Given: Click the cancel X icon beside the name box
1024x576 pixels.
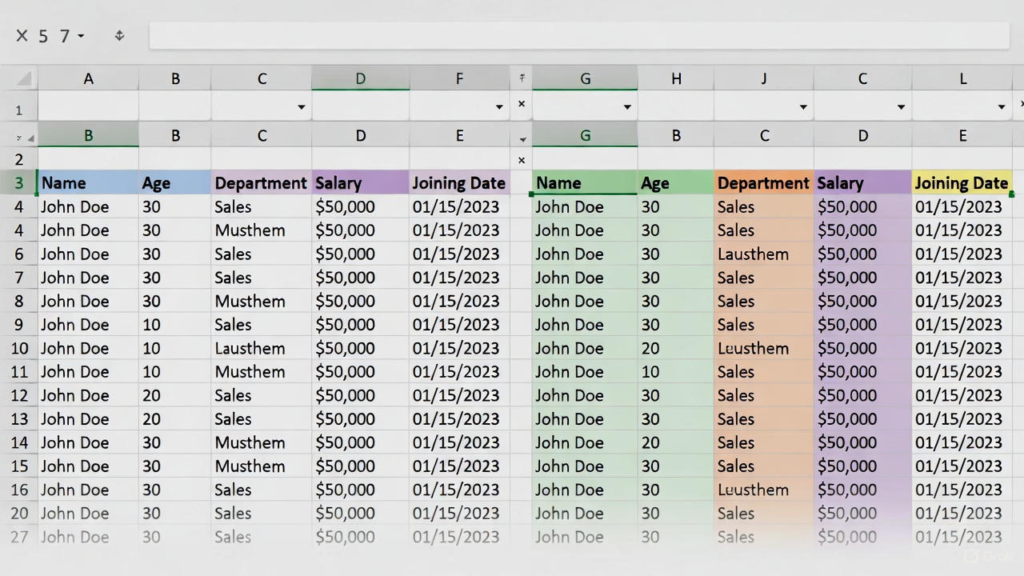Looking at the screenshot, I should [21, 36].
